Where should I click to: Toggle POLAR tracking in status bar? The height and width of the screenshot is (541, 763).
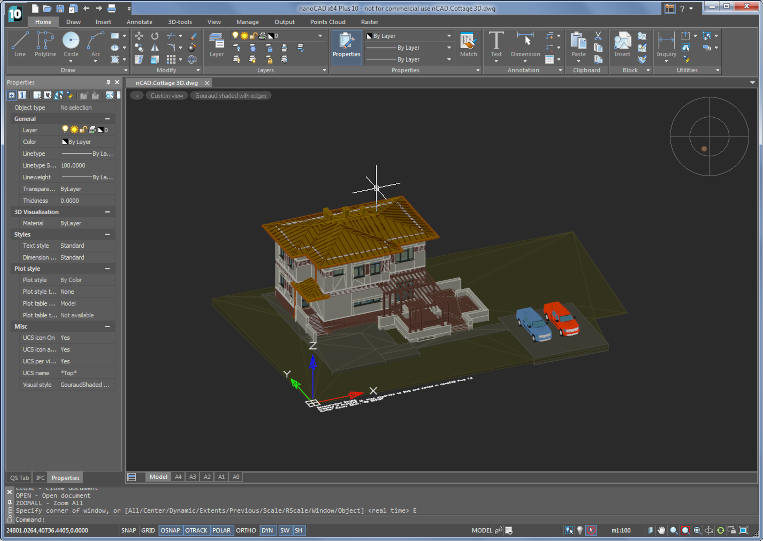[221, 530]
